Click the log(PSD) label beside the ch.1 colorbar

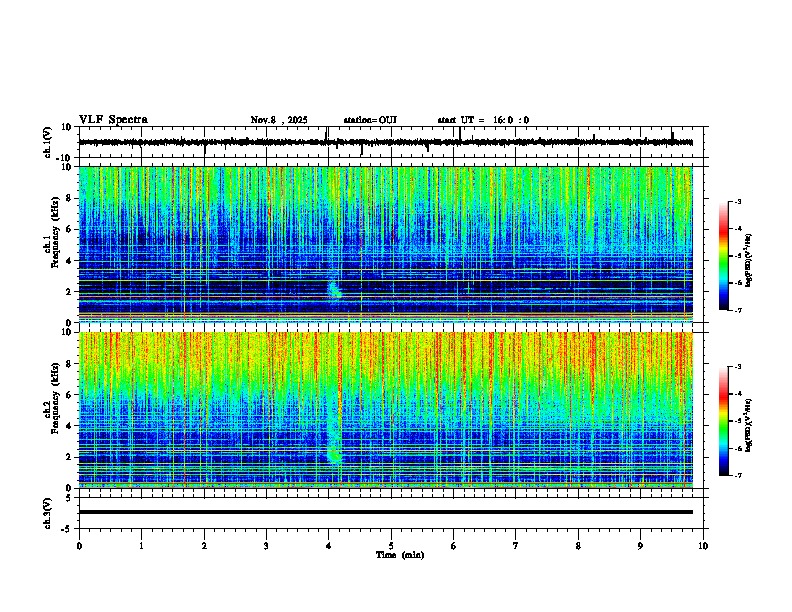coord(749,261)
